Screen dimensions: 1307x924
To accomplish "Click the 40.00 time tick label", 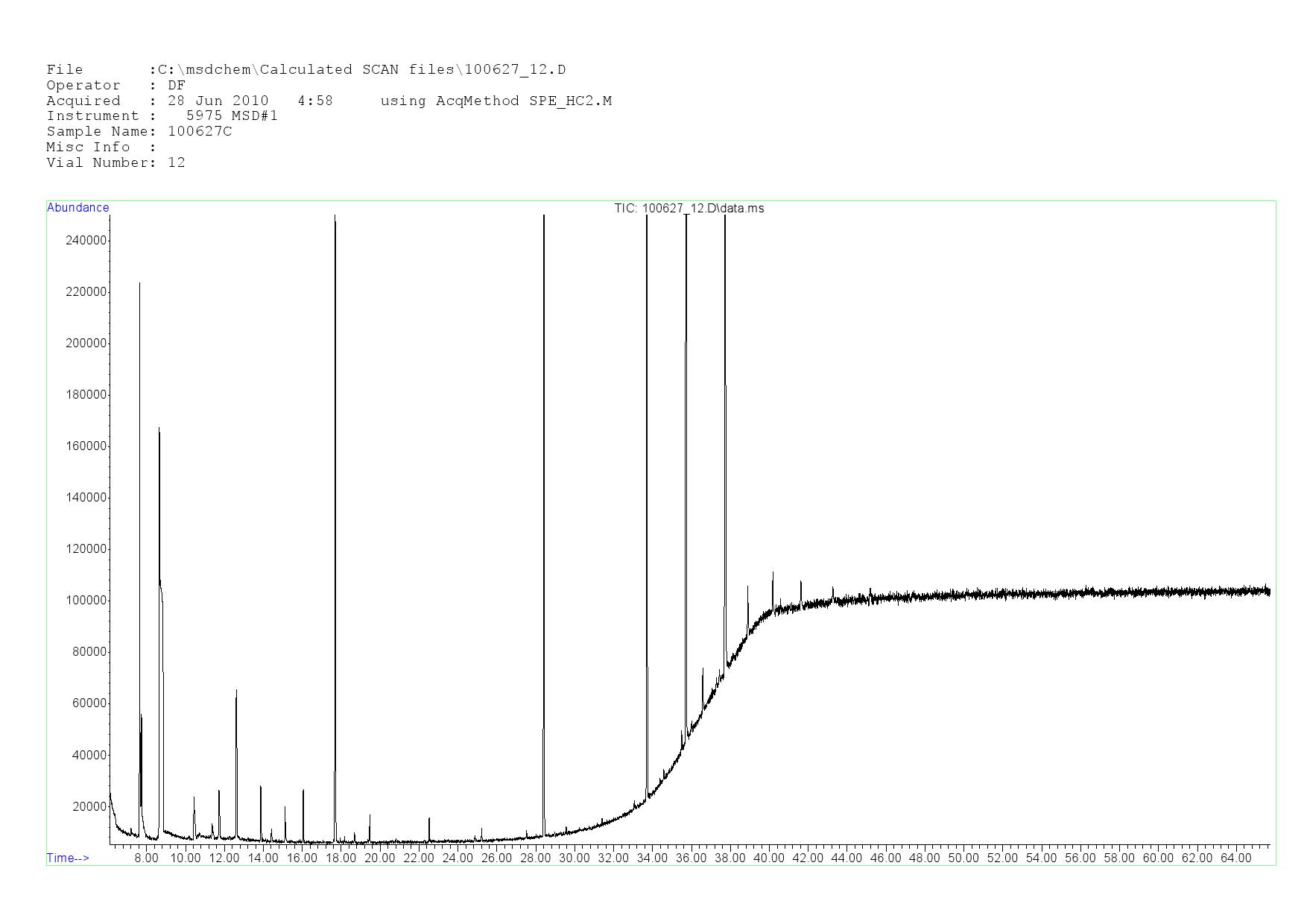I will (x=768, y=858).
